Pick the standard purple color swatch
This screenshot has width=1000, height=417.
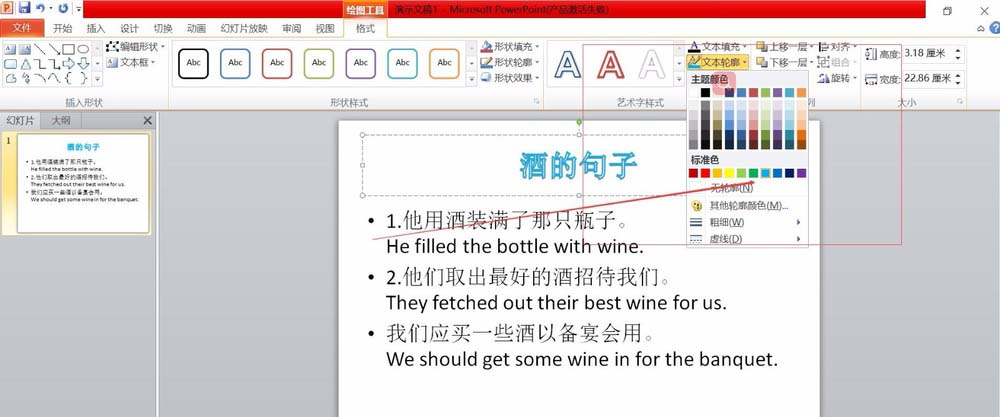click(x=802, y=173)
